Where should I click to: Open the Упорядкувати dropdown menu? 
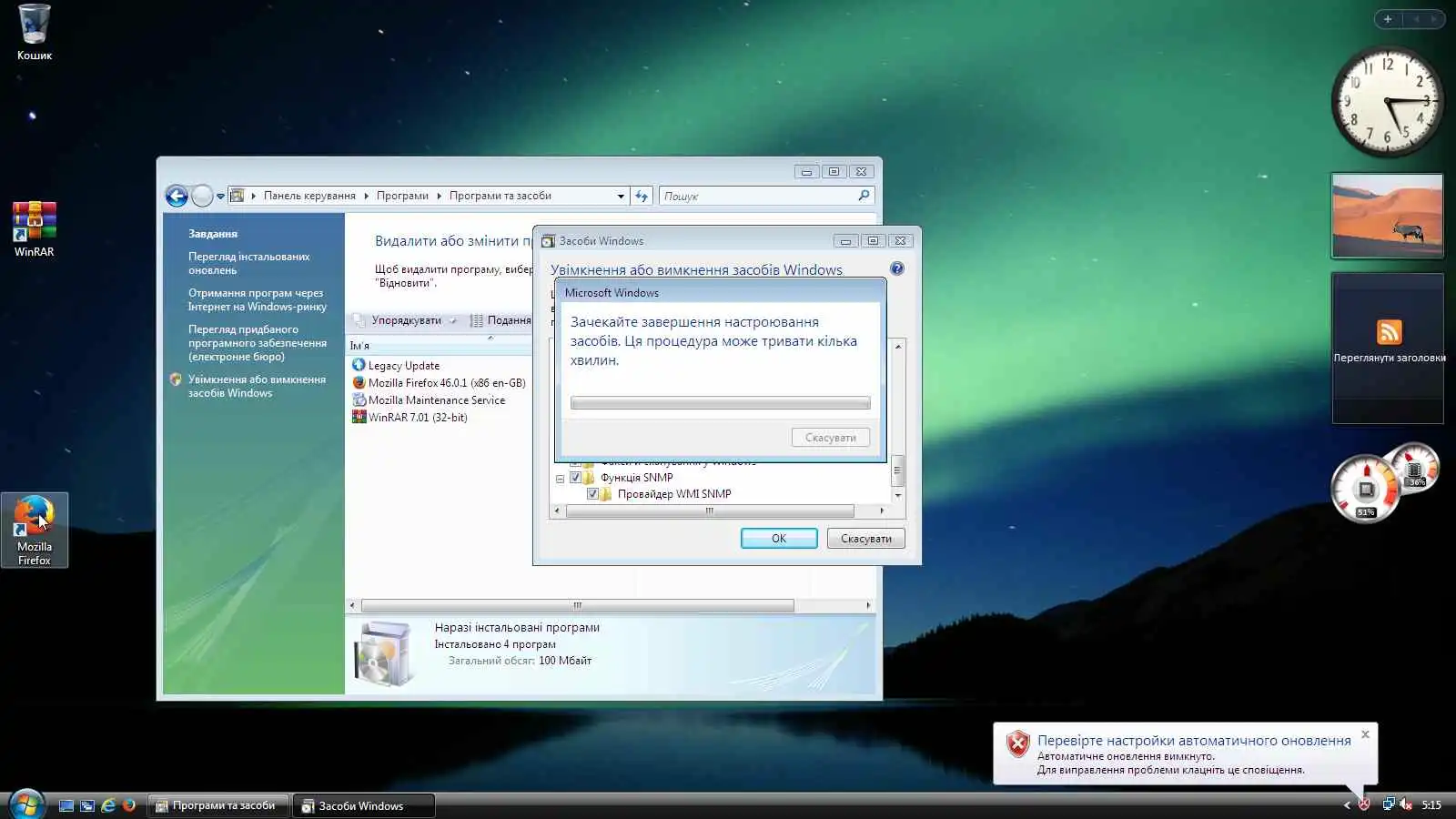(x=407, y=320)
